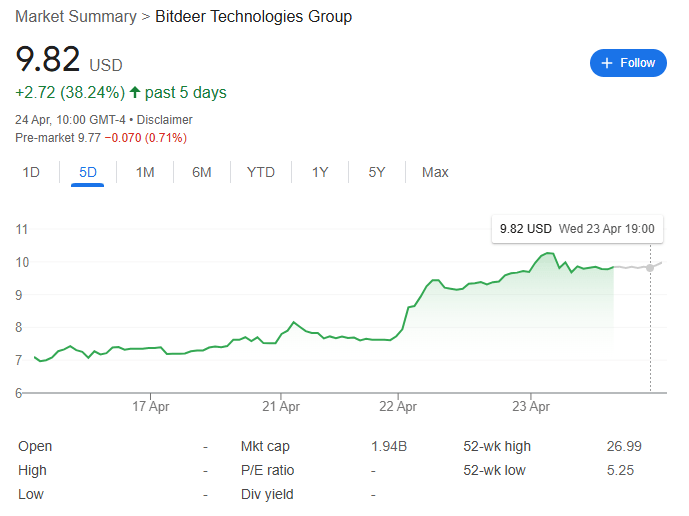Screen dimensions: 689x516
Task: Click the Pre-market price 9.77
Action: tap(89, 137)
